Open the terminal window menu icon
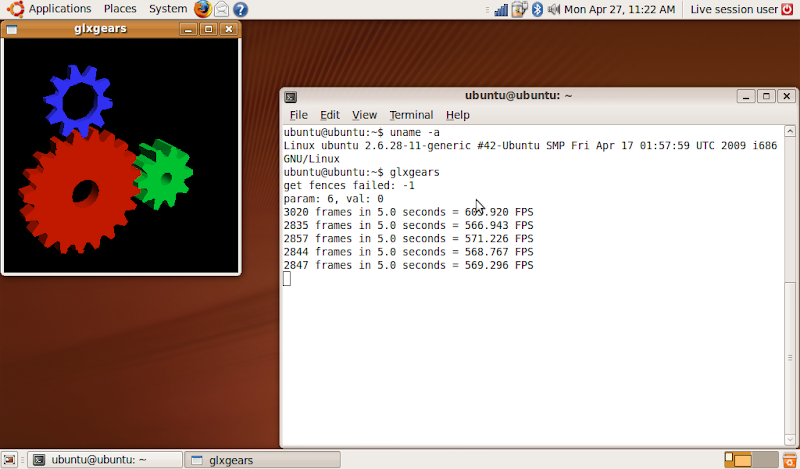Screen dimensions: 800x469 pyautogui.click(x=291, y=96)
